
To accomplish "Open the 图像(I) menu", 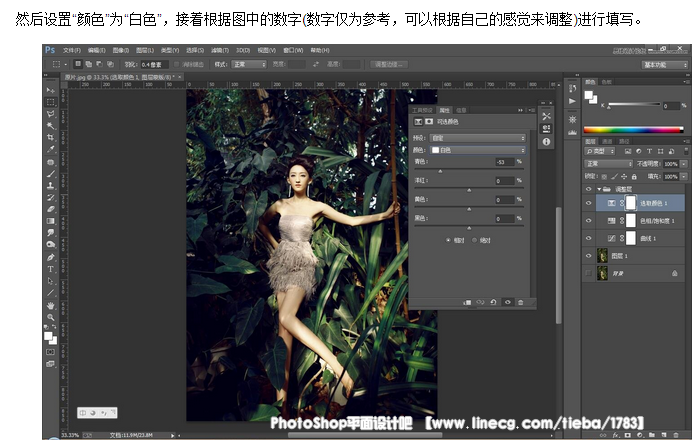I will pyautogui.click(x=121, y=50).
